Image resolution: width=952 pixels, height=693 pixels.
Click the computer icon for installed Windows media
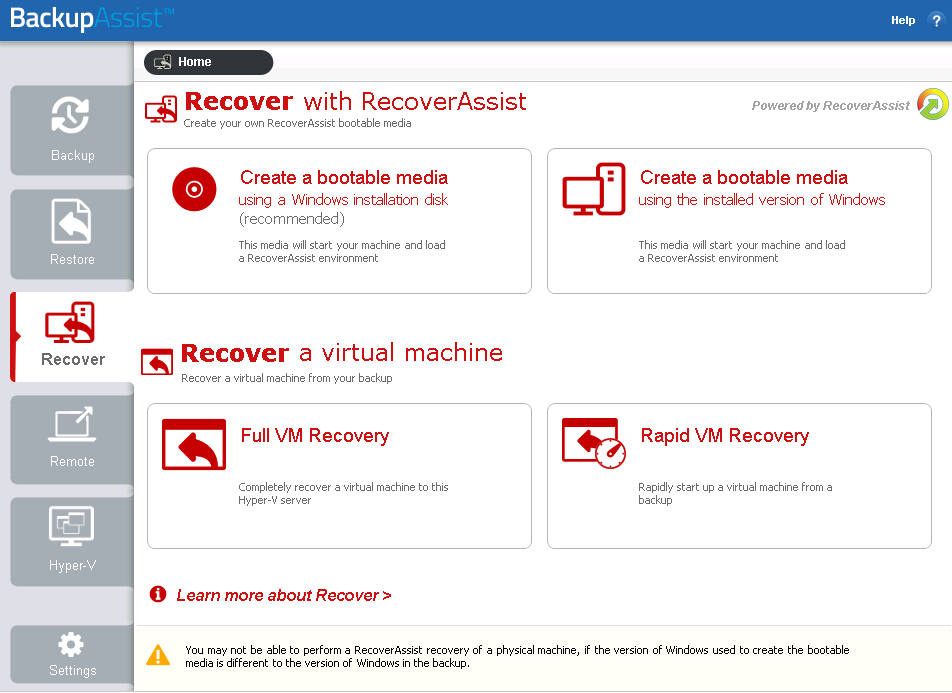coord(594,189)
